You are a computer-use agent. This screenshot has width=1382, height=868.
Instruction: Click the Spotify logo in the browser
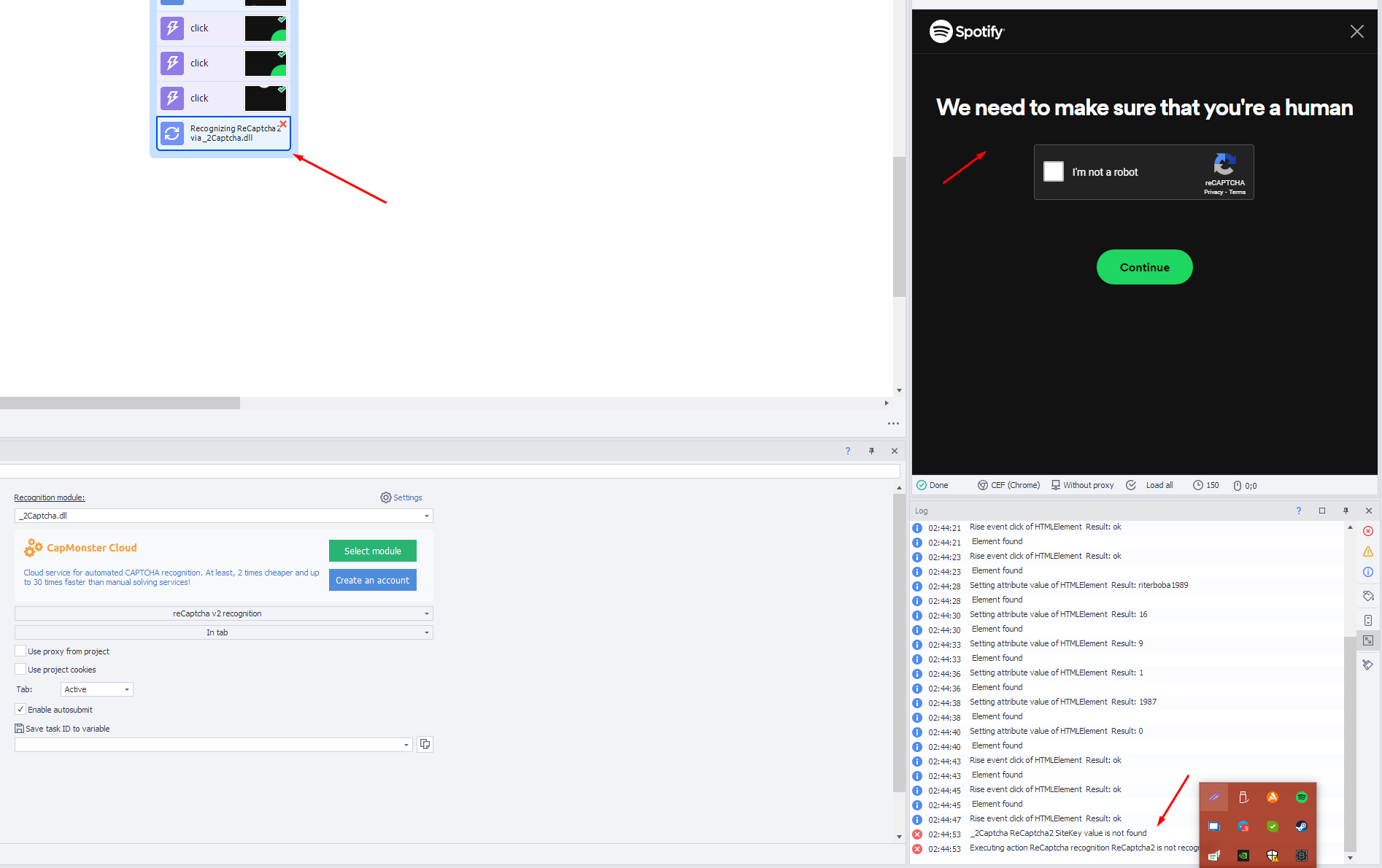point(967,31)
